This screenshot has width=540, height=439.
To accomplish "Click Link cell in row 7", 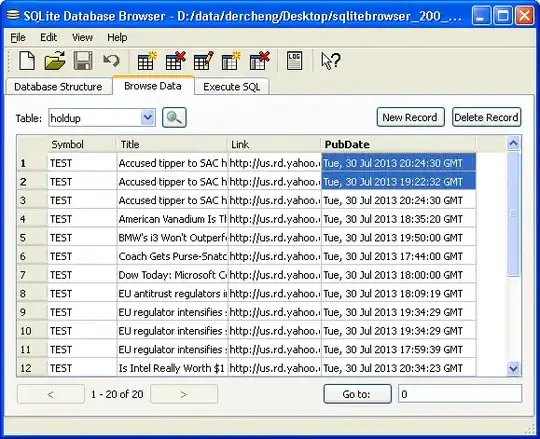I will tap(274, 275).
